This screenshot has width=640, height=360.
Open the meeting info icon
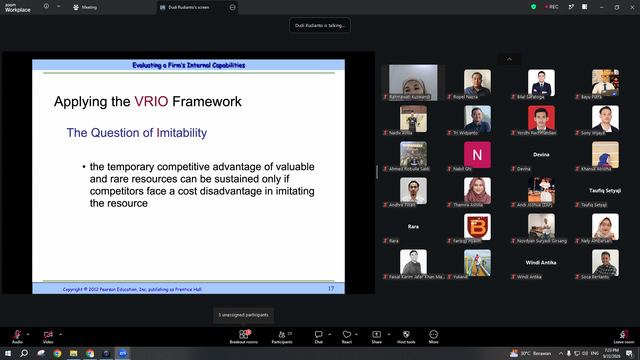(46, 6)
